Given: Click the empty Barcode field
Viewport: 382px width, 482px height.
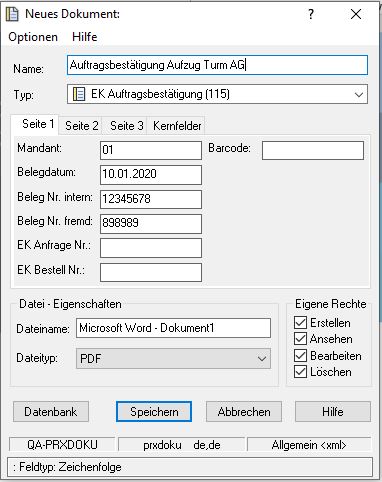Looking at the screenshot, I should [x=313, y=150].
